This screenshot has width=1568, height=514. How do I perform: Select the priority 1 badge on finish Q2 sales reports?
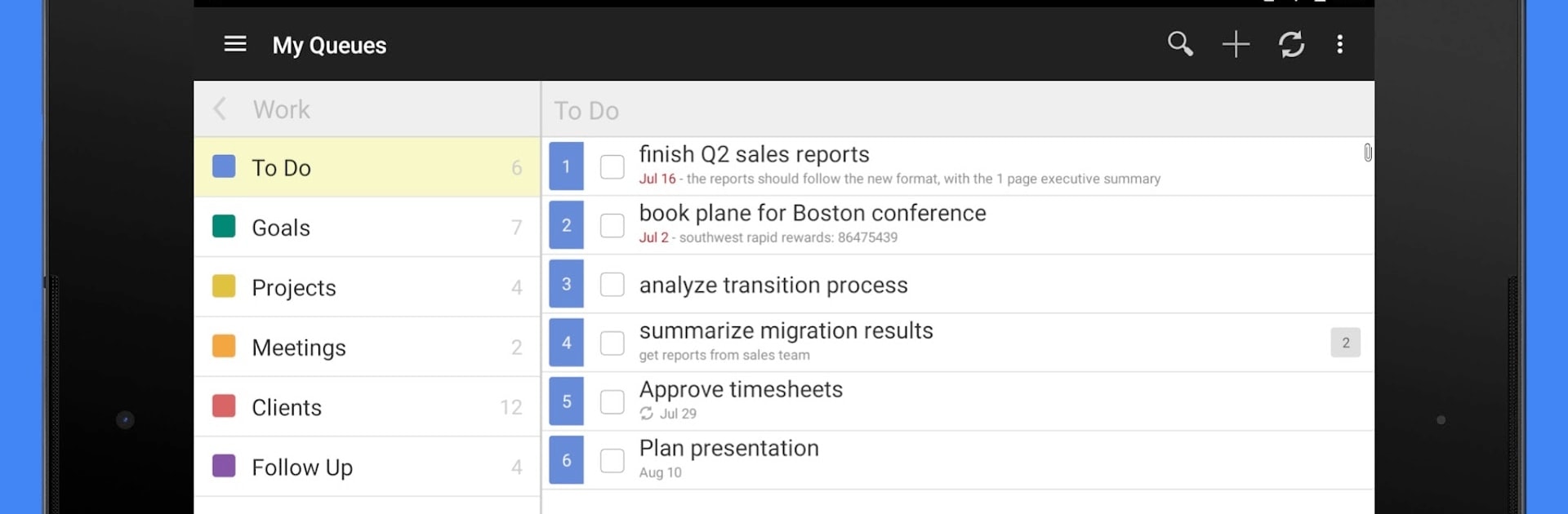point(566,166)
